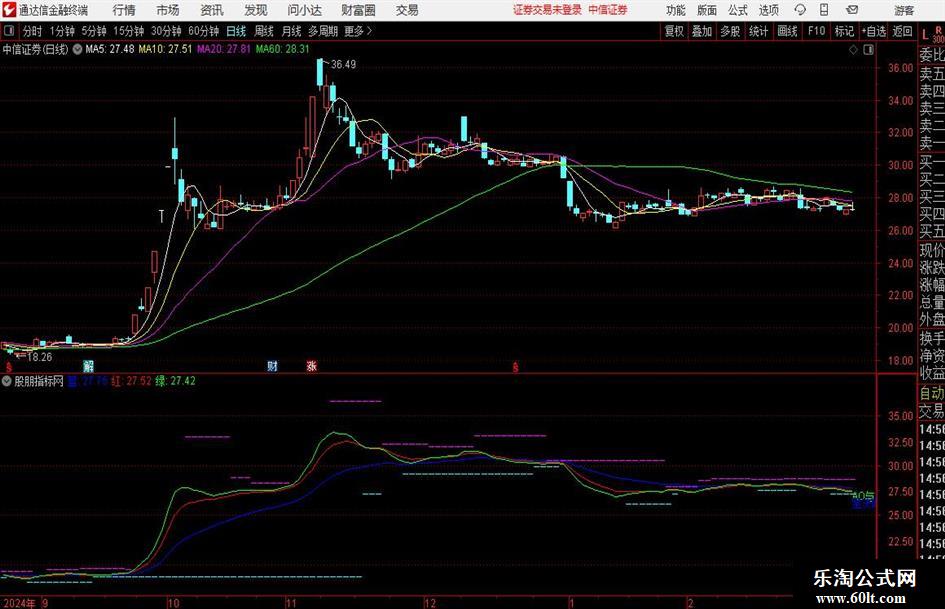Click the 复权 toolbar button
Image resolution: width=945 pixels, height=609 pixels.
[x=674, y=31]
